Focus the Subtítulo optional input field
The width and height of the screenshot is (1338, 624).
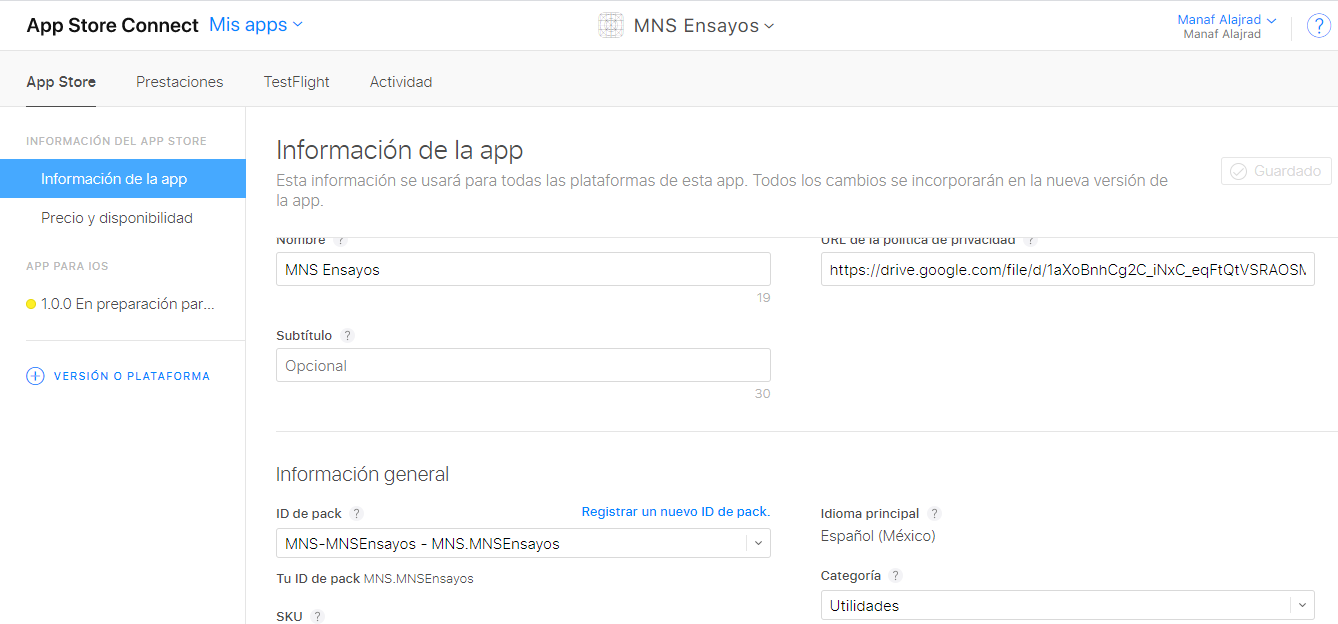[523, 365]
